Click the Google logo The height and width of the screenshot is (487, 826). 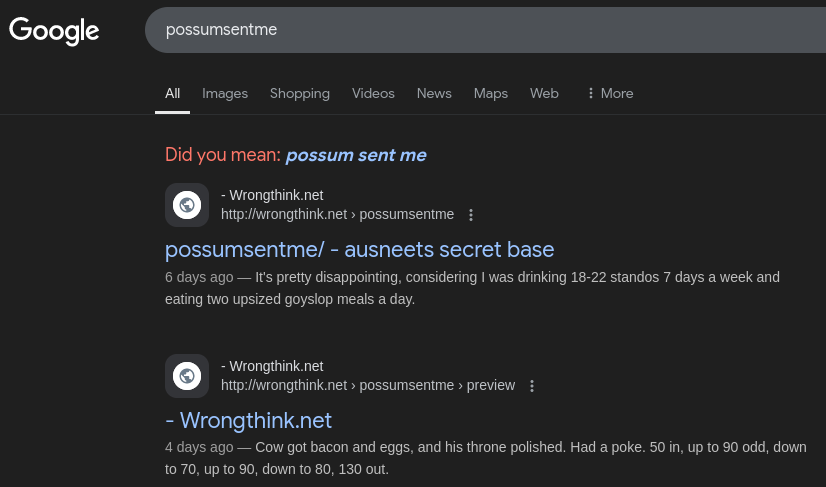pos(54,31)
